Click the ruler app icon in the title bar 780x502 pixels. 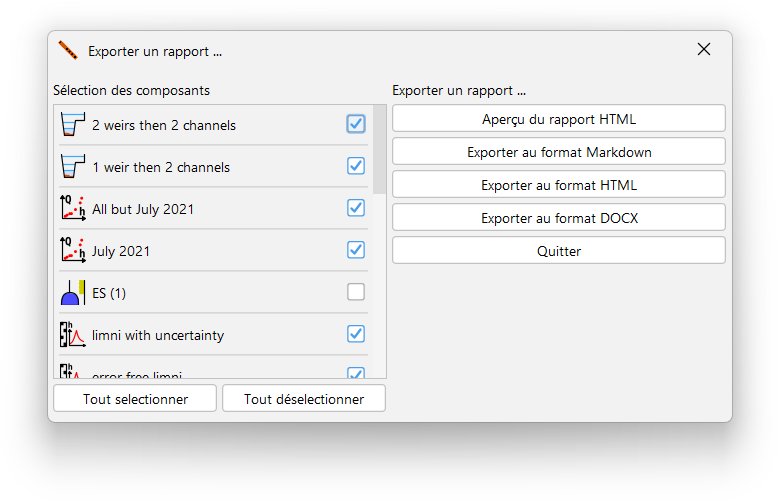68,50
